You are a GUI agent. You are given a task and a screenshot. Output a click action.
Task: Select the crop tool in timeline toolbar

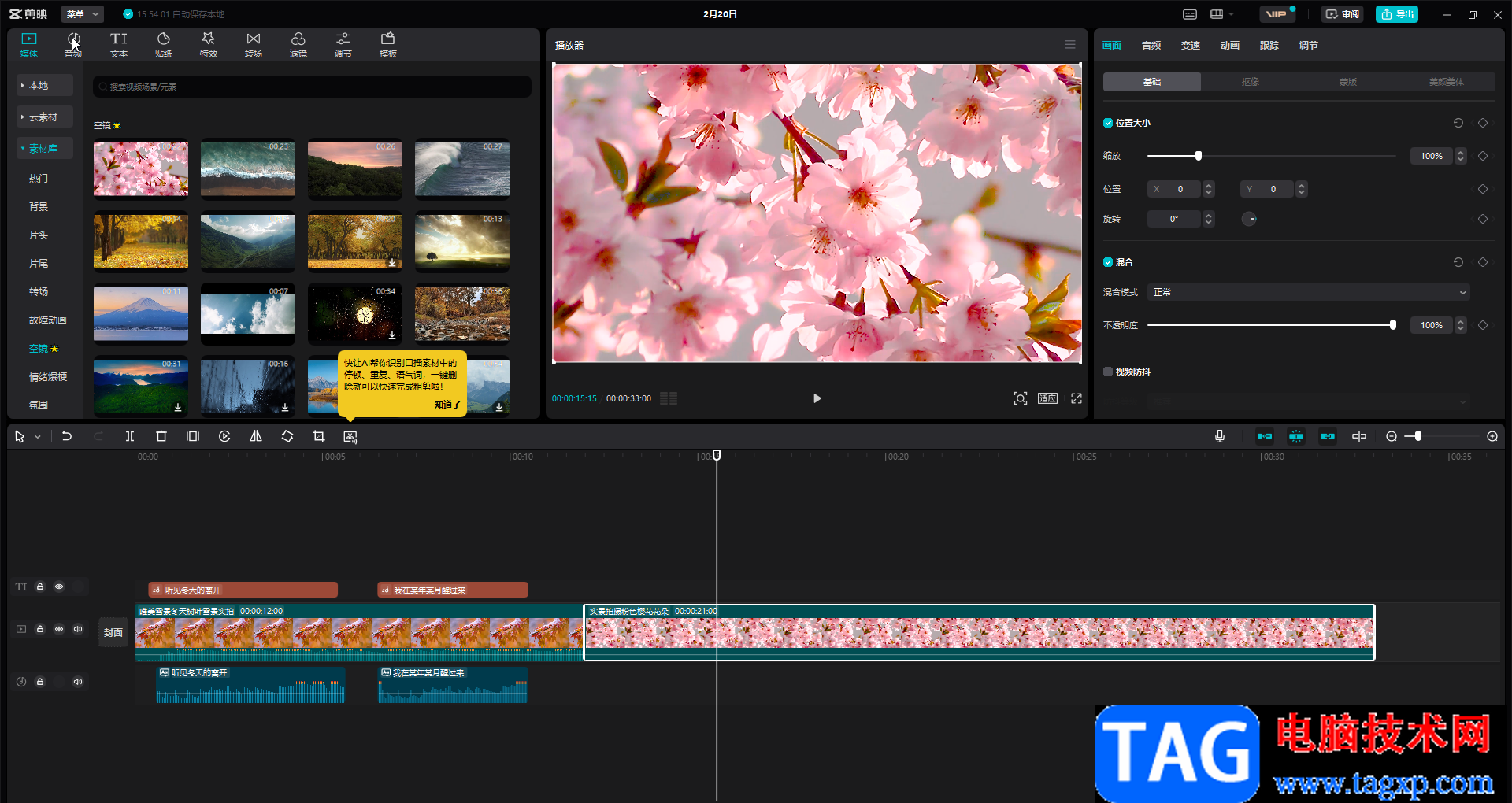coord(319,436)
